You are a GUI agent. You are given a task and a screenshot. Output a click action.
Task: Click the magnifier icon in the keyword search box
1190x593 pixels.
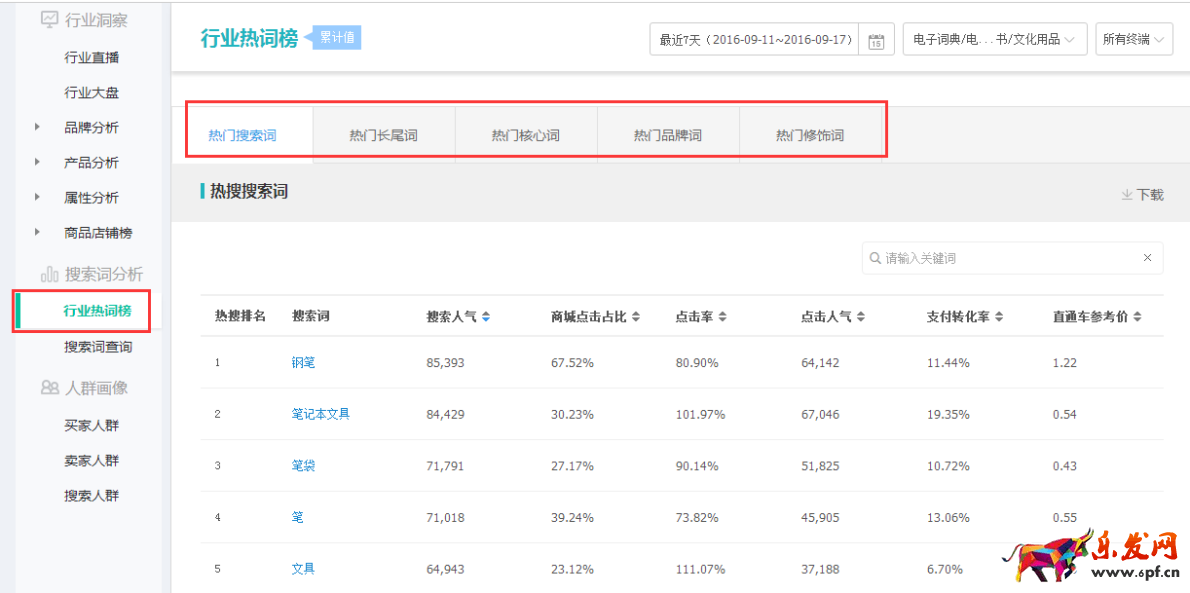[x=876, y=258]
